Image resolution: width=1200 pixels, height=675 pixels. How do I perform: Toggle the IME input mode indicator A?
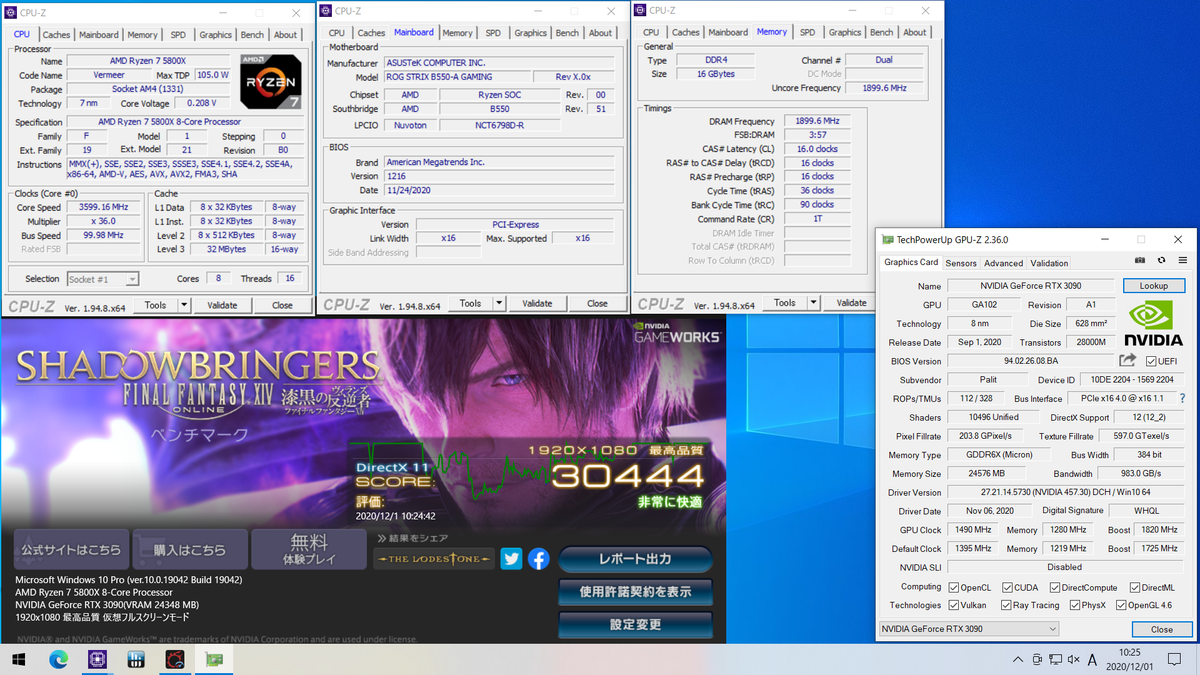[1093, 660]
